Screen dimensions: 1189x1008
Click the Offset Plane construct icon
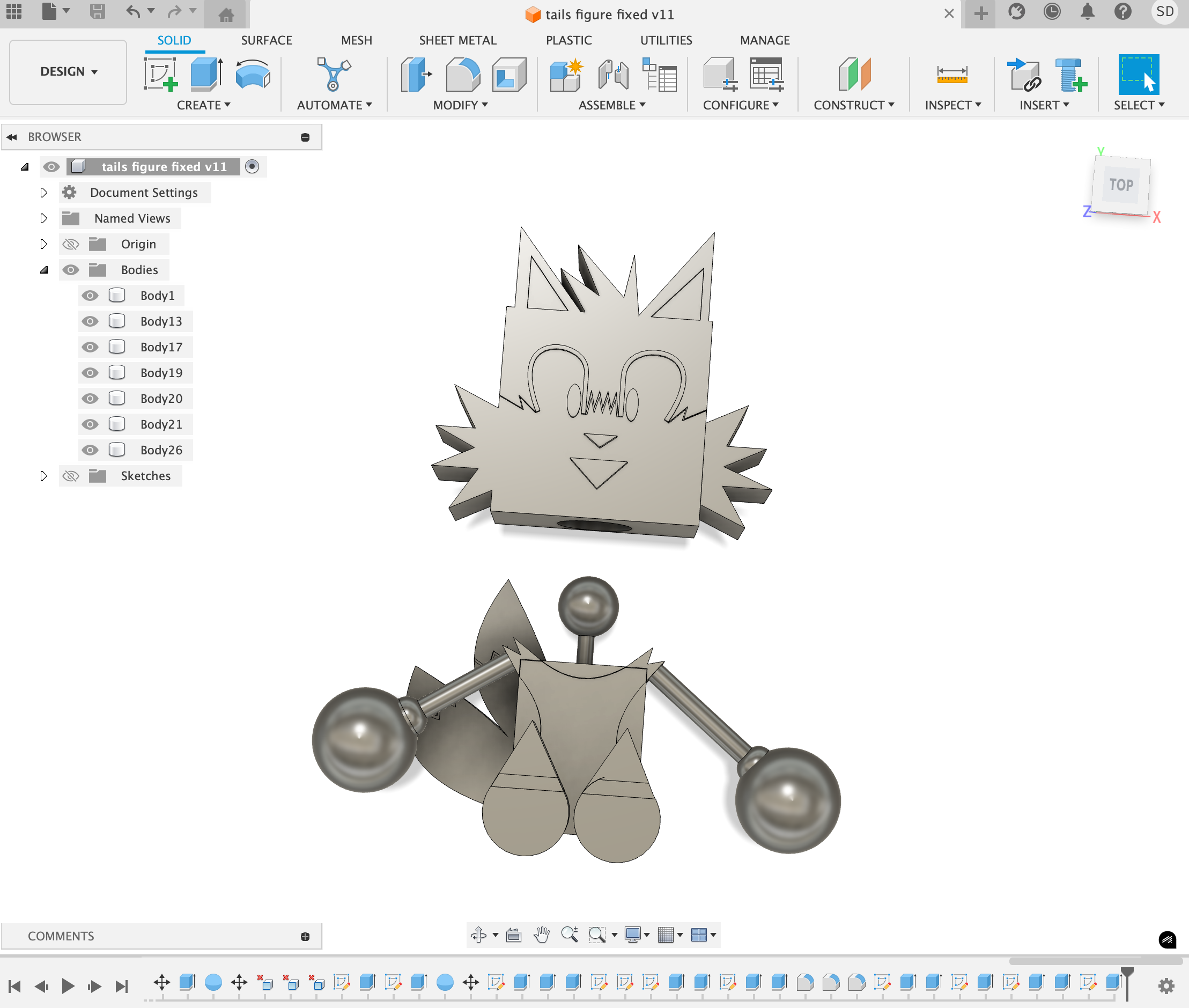(854, 74)
